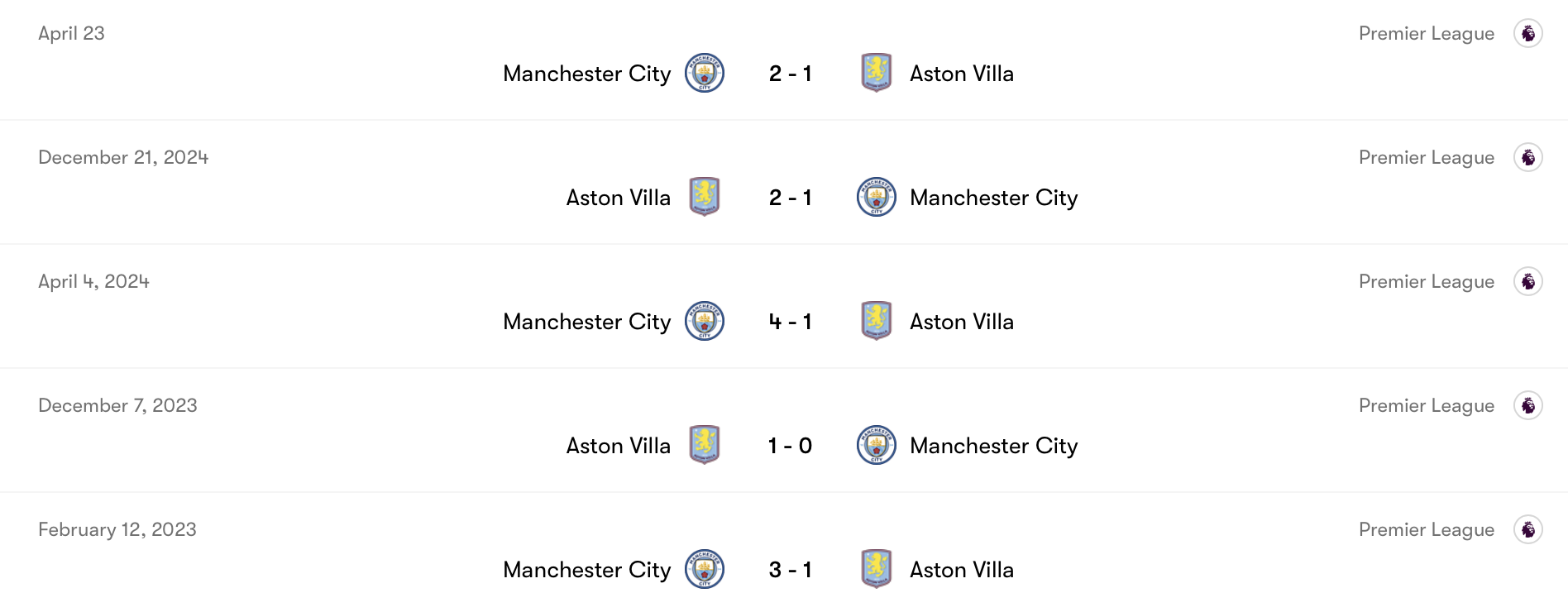This screenshot has width=1568, height=612.
Task: Click Manchester City crest in December 21, 2024 match
Action: [876, 197]
